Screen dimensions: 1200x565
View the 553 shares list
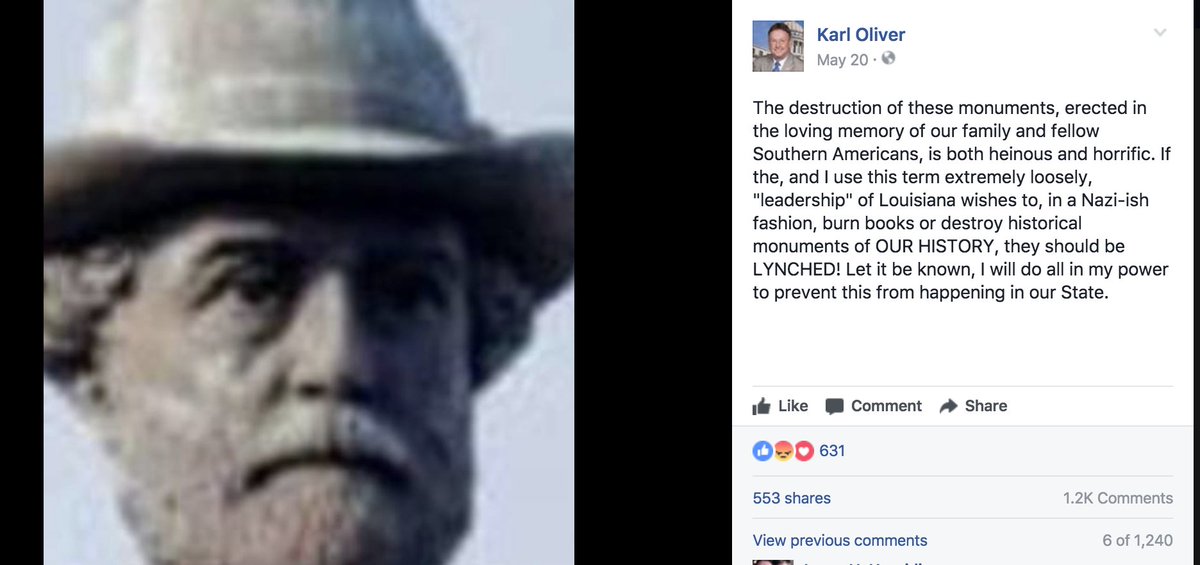pos(792,498)
